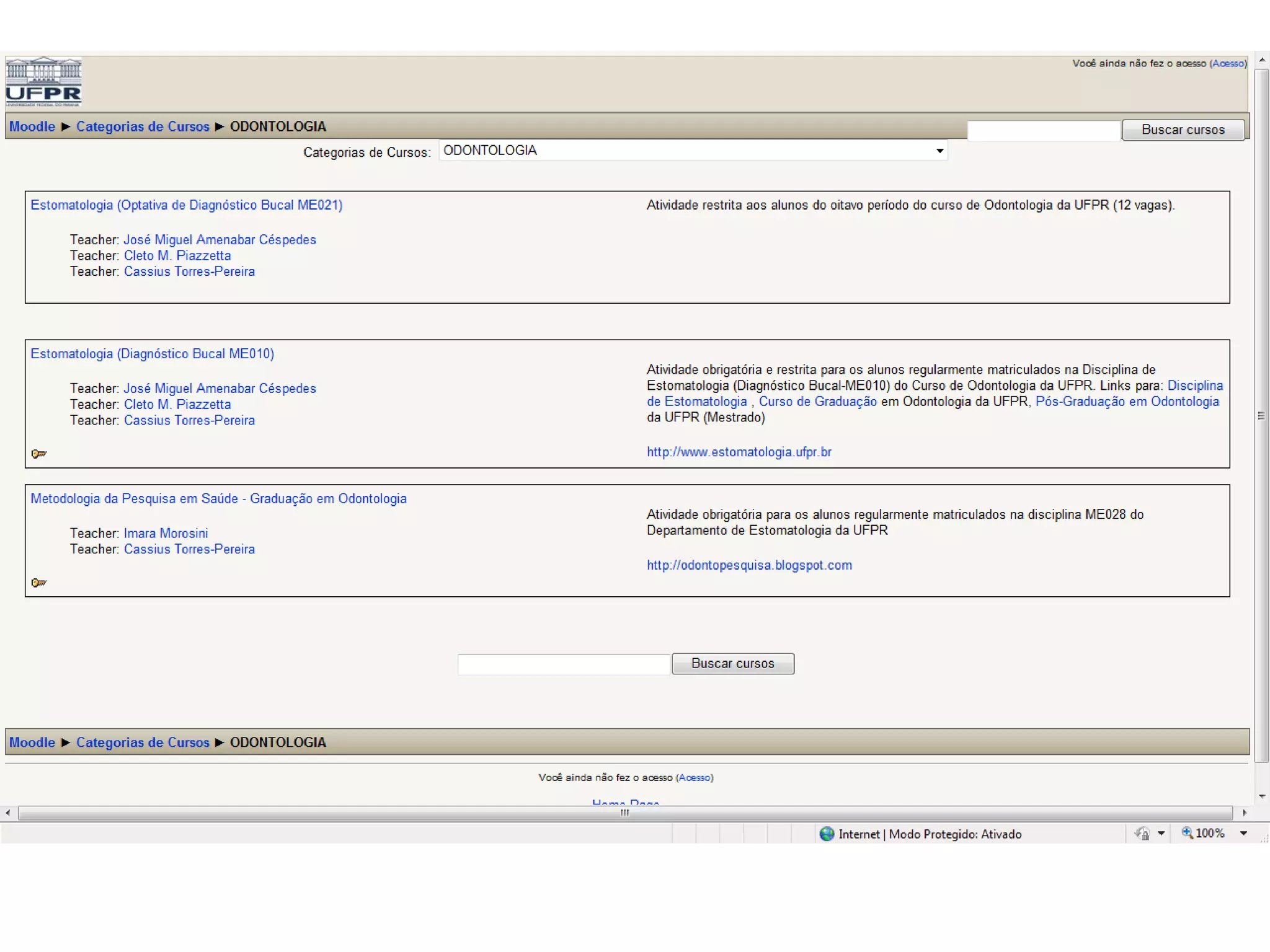Expand the zoom level dropdown arrow
Screen dimensions: 1270x952
click(x=1243, y=834)
